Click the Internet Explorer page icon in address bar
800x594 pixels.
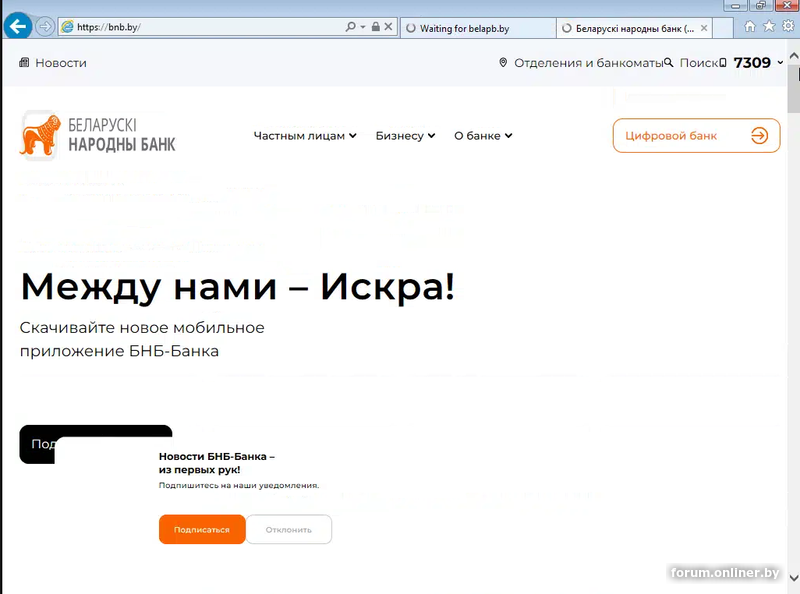pyautogui.click(x=67, y=27)
